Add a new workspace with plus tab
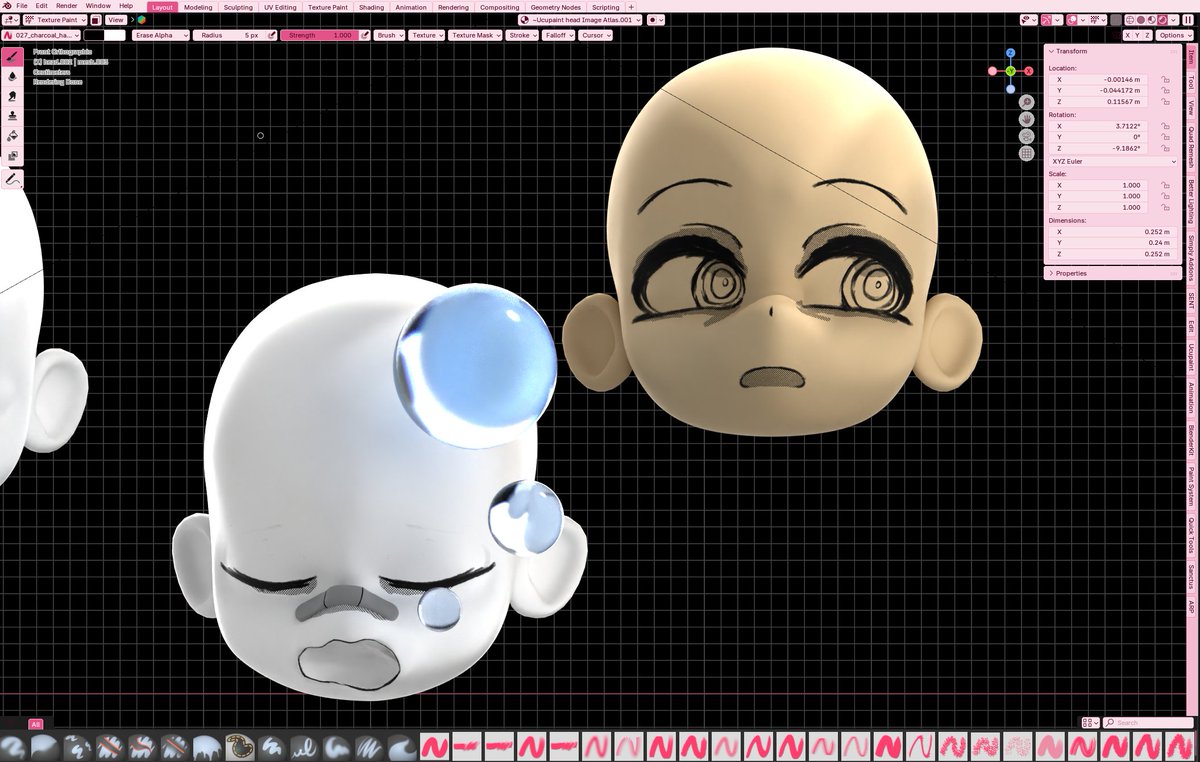 (631, 7)
